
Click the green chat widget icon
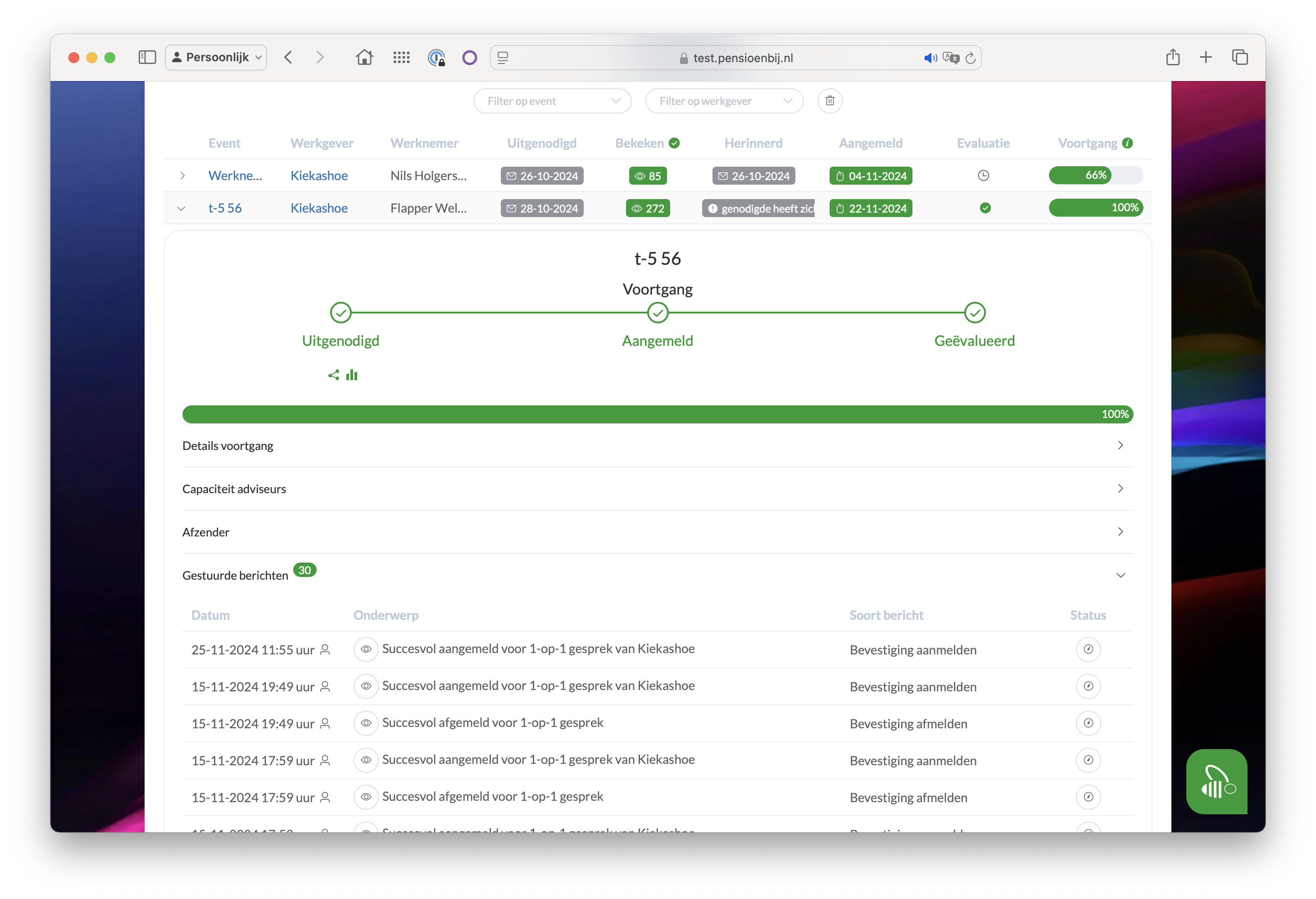(1216, 782)
